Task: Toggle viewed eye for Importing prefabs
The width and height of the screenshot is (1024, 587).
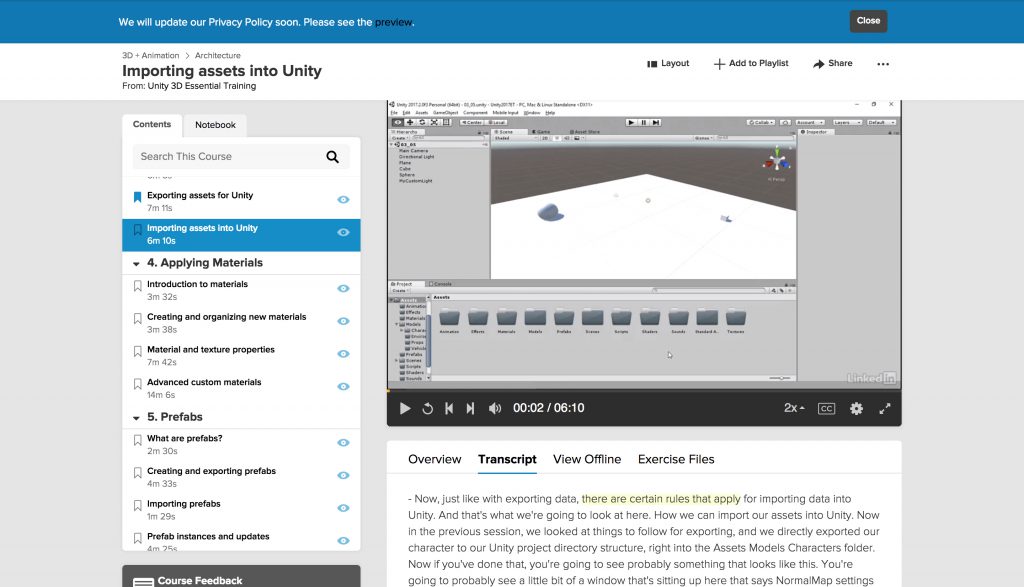Action: click(x=343, y=508)
